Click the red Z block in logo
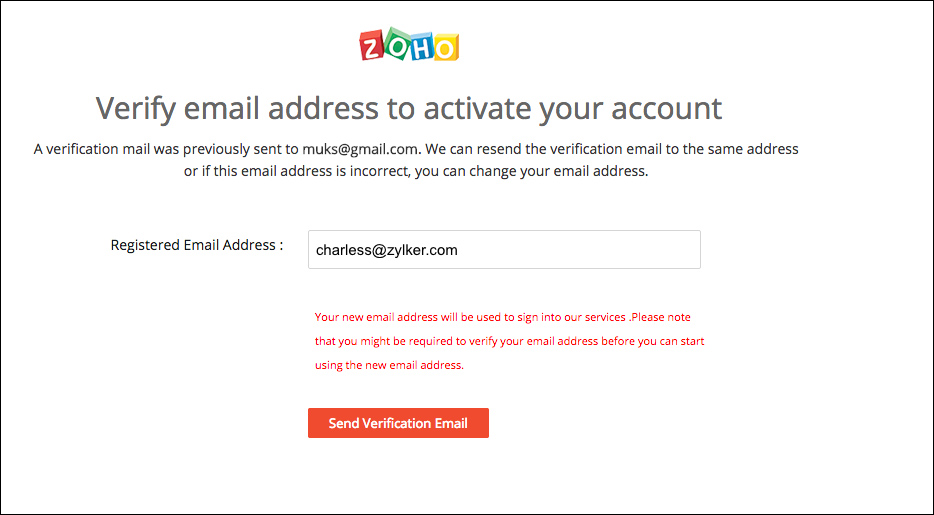The width and height of the screenshot is (934, 515). point(372,47)
